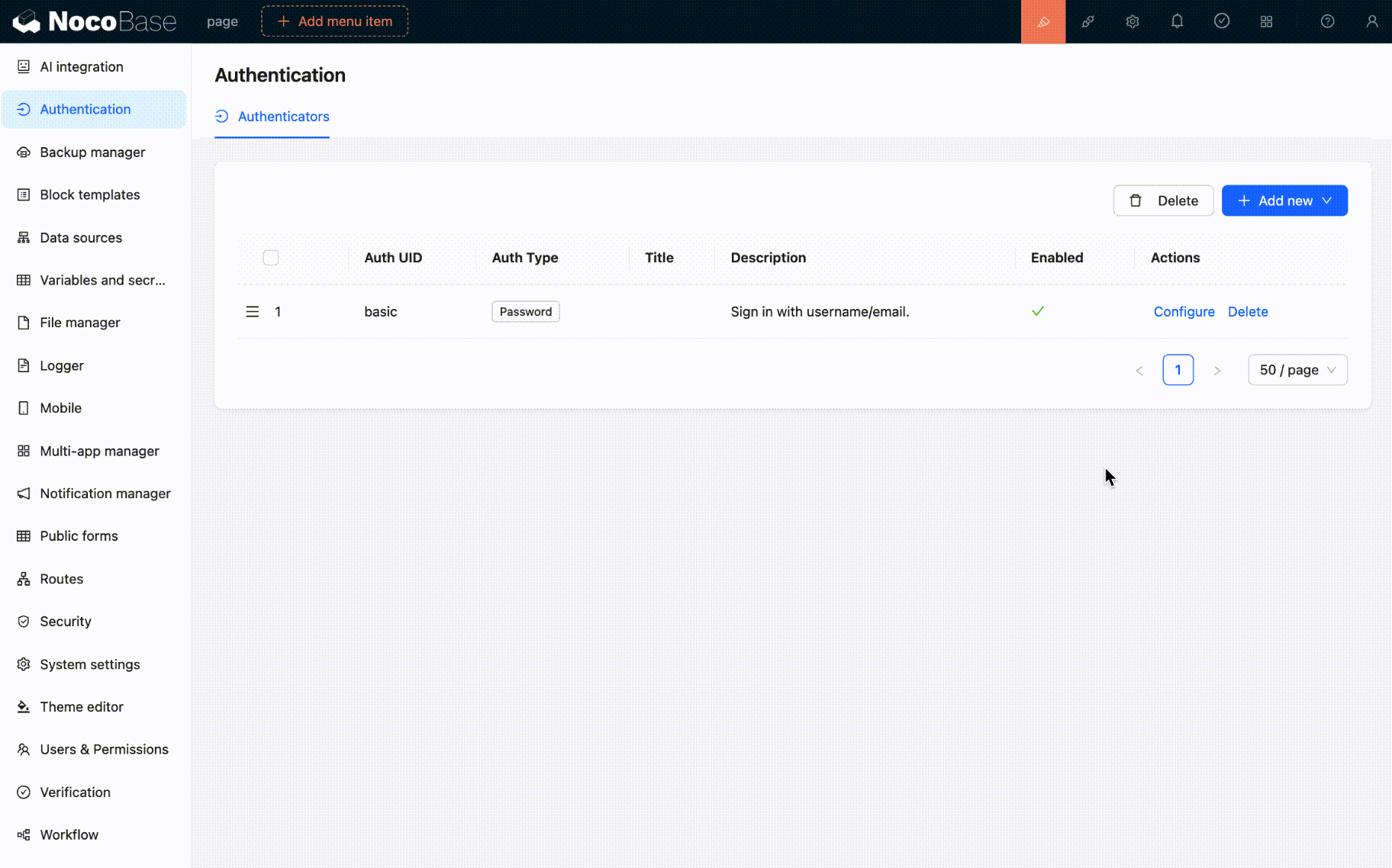Screen dimensions: 1392x868
Task: Open the apps grid icon in header
Action: (1266, 21)
